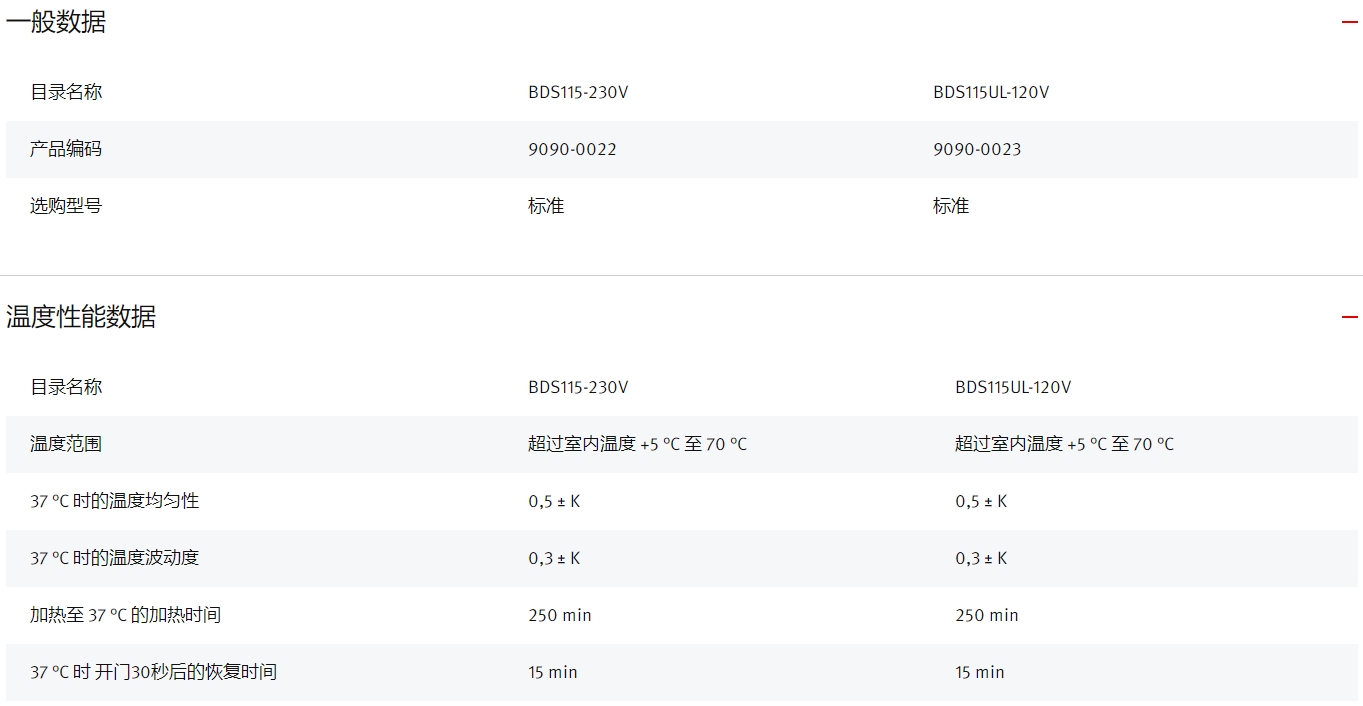Select product code 9090-0022
This screenshot has width=1363, height=706.
coord(572,149)
